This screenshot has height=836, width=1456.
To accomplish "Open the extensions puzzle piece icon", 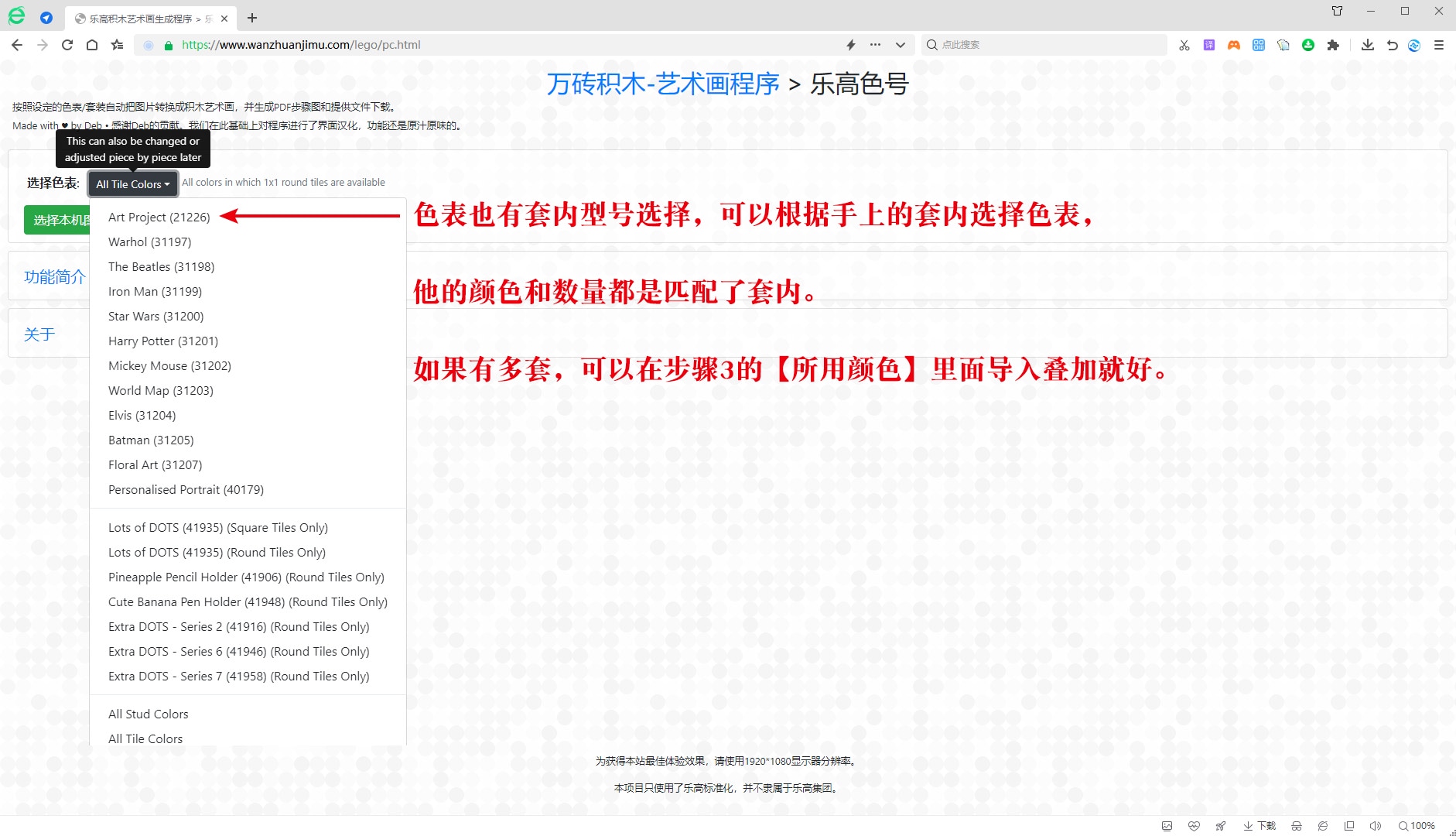I will click(1333, 45).
